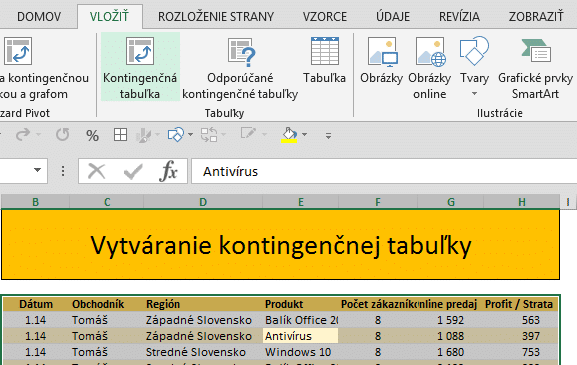The image size is (577, 365).
Task: Click the fill color bucket icon
Action: [x=289, y=135]
